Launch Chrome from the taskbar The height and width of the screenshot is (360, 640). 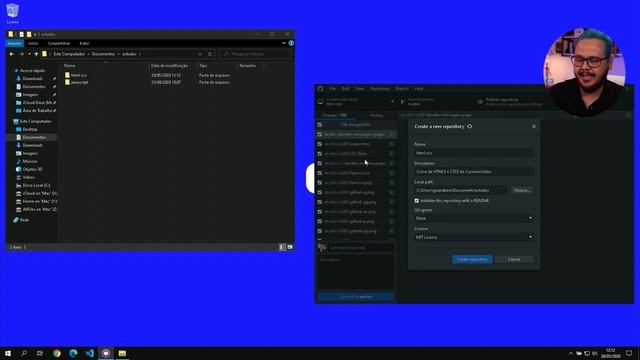(x=57, y=353)
